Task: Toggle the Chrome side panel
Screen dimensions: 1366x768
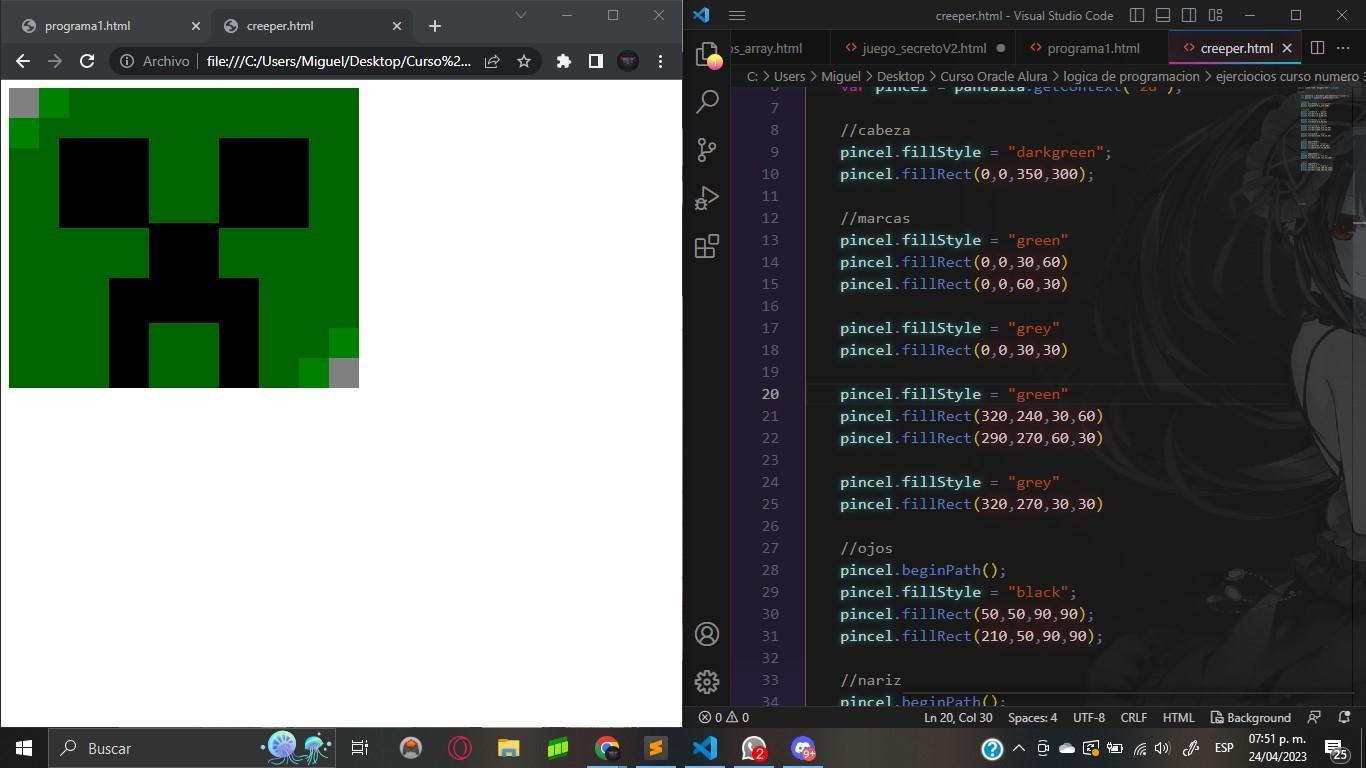Action: [x=596, y=61]
